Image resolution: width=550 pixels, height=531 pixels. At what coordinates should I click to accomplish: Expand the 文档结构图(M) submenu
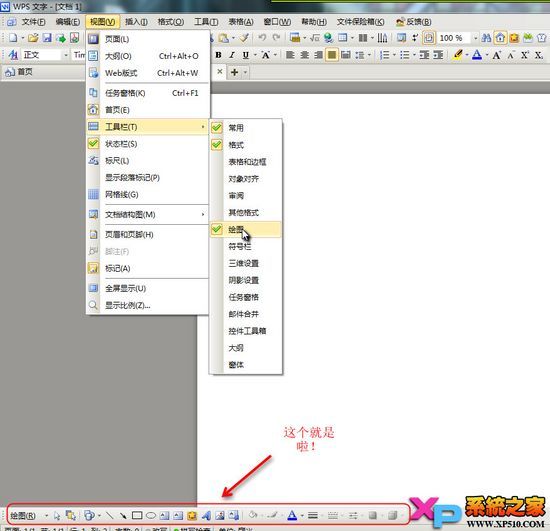[148, 214]
